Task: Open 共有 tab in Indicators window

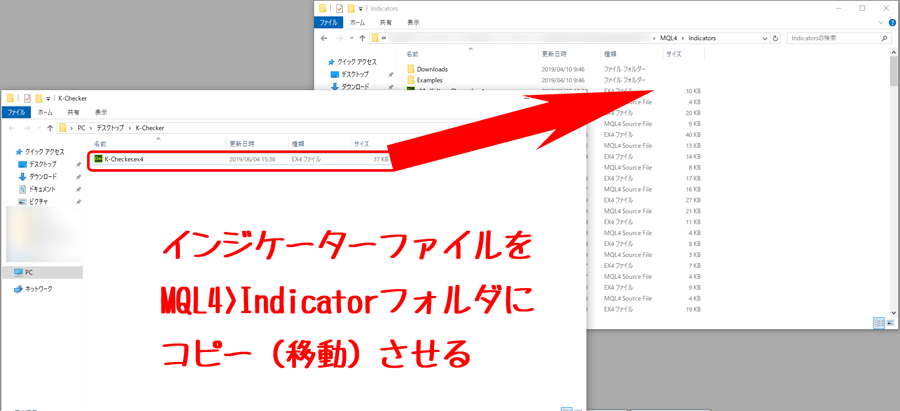Action: (x=386, y=23)
